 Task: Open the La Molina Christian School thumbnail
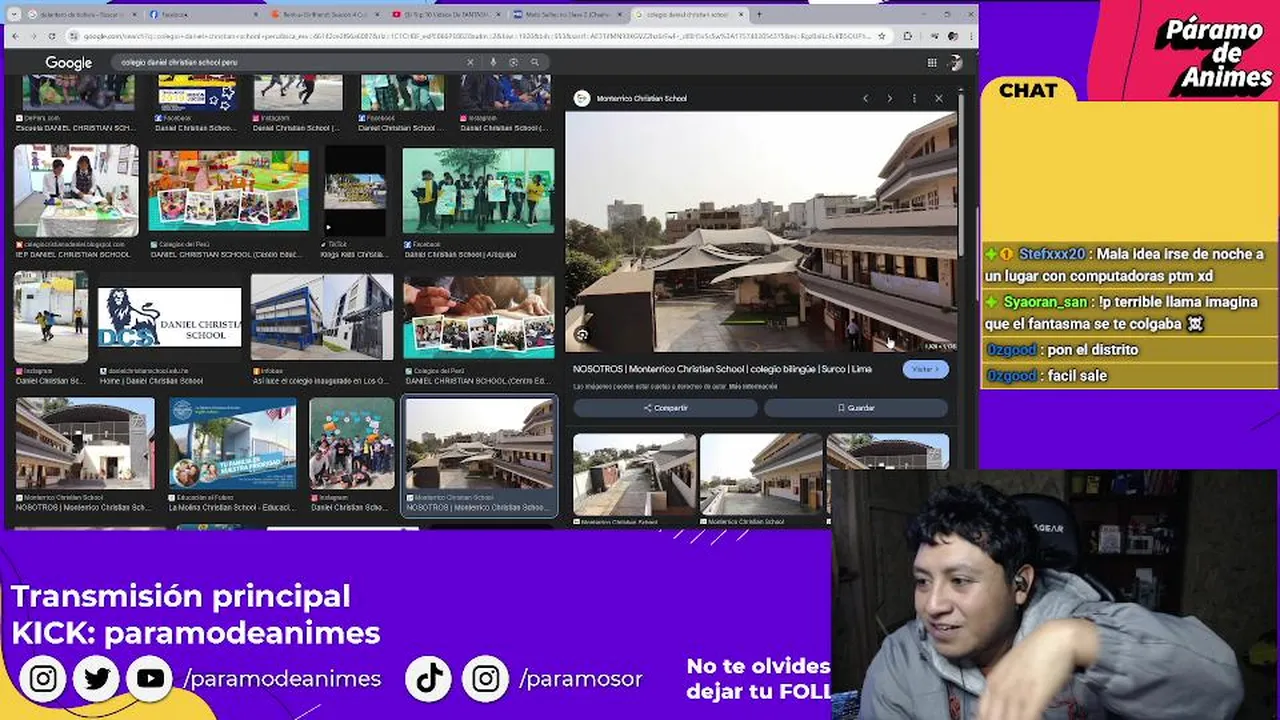coord(232,443)
